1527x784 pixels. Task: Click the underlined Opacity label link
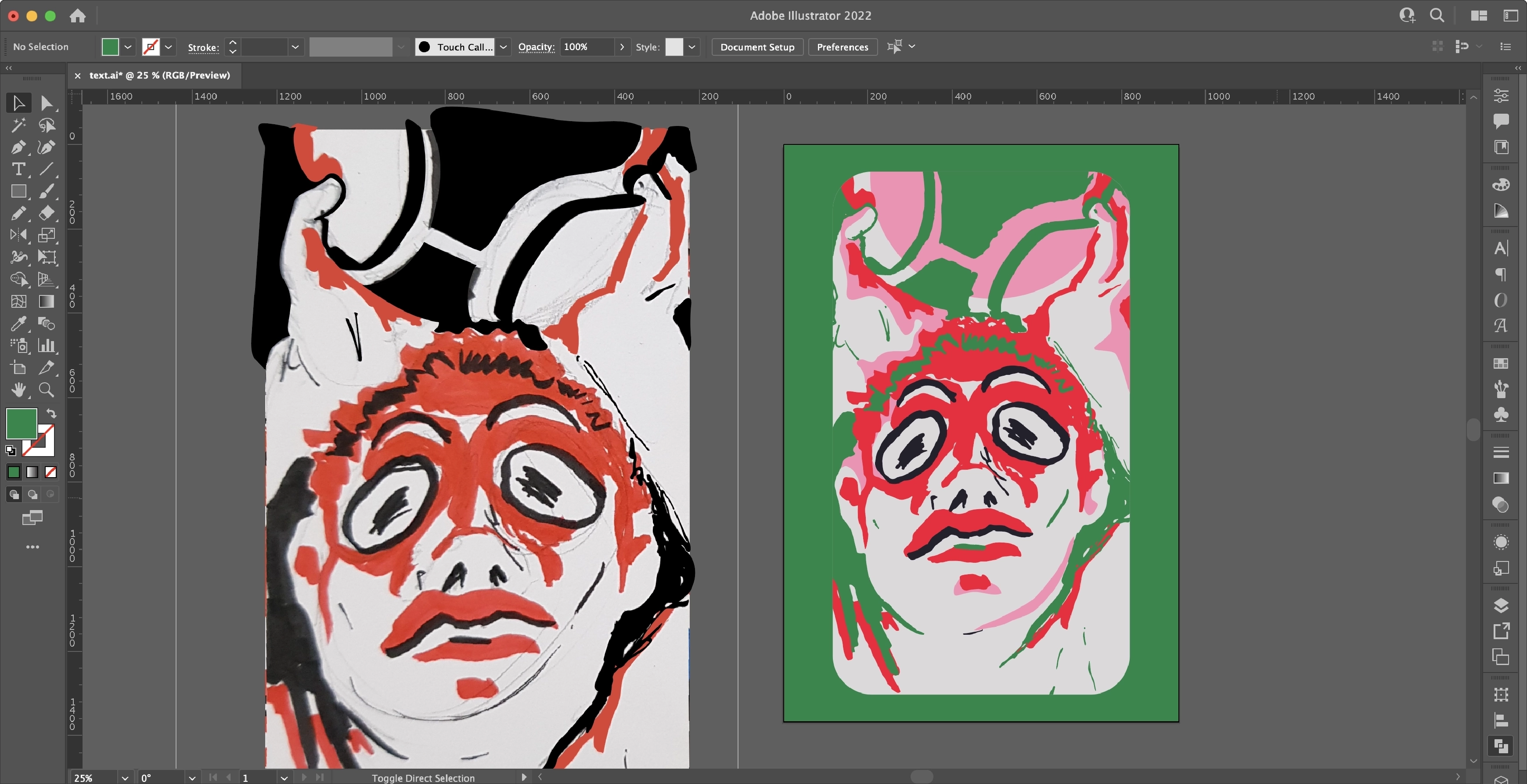pyautogui.click(x=537, y=47)
